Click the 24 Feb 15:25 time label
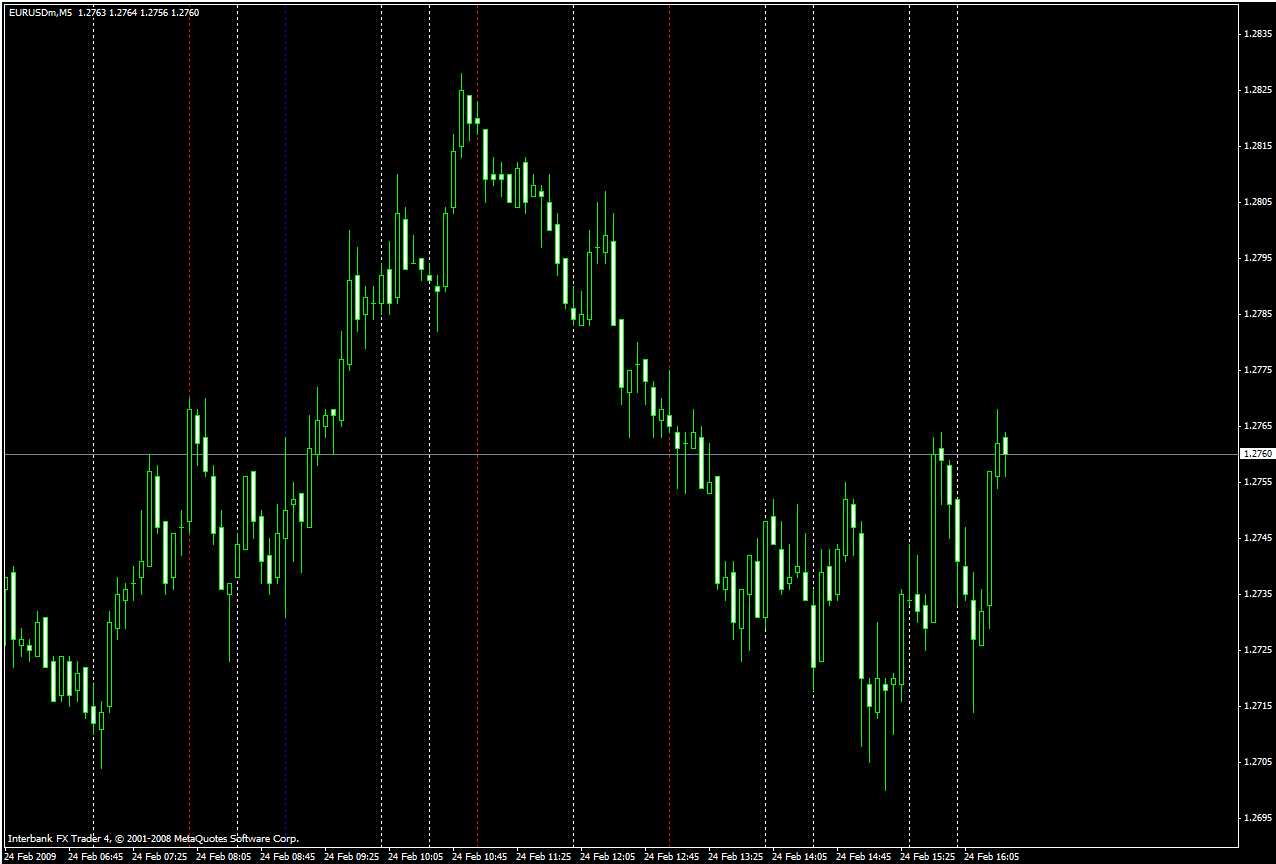This screenshot has width=1276, height=864. coord(928,857)
